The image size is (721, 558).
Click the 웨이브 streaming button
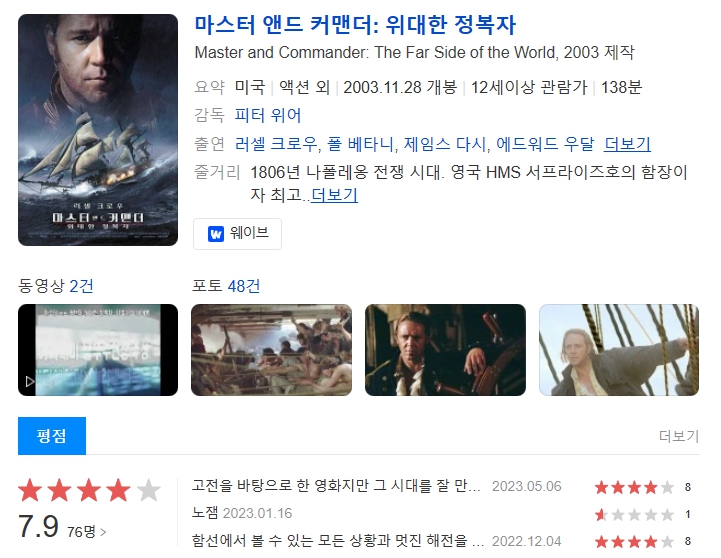point(237,233)
